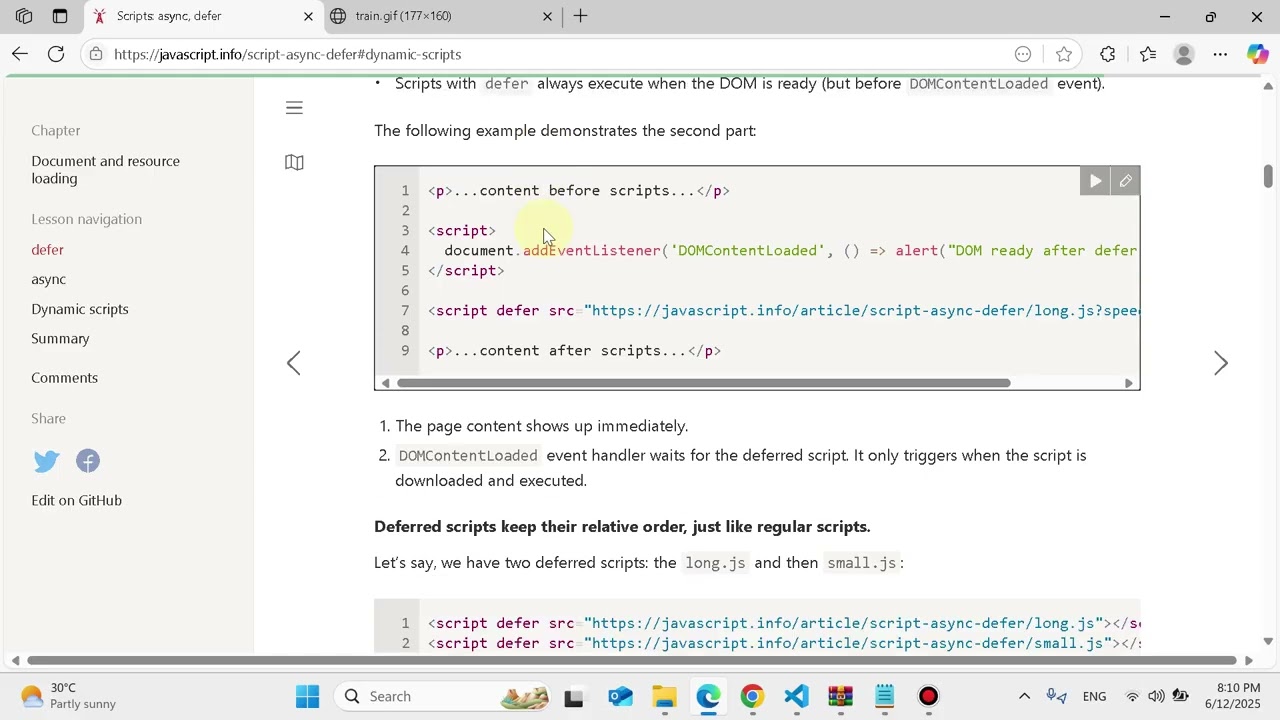The width and height of the screenshot is (1280, 720).
Task: Jump to Dynamic scripts section
Action: 80,309
